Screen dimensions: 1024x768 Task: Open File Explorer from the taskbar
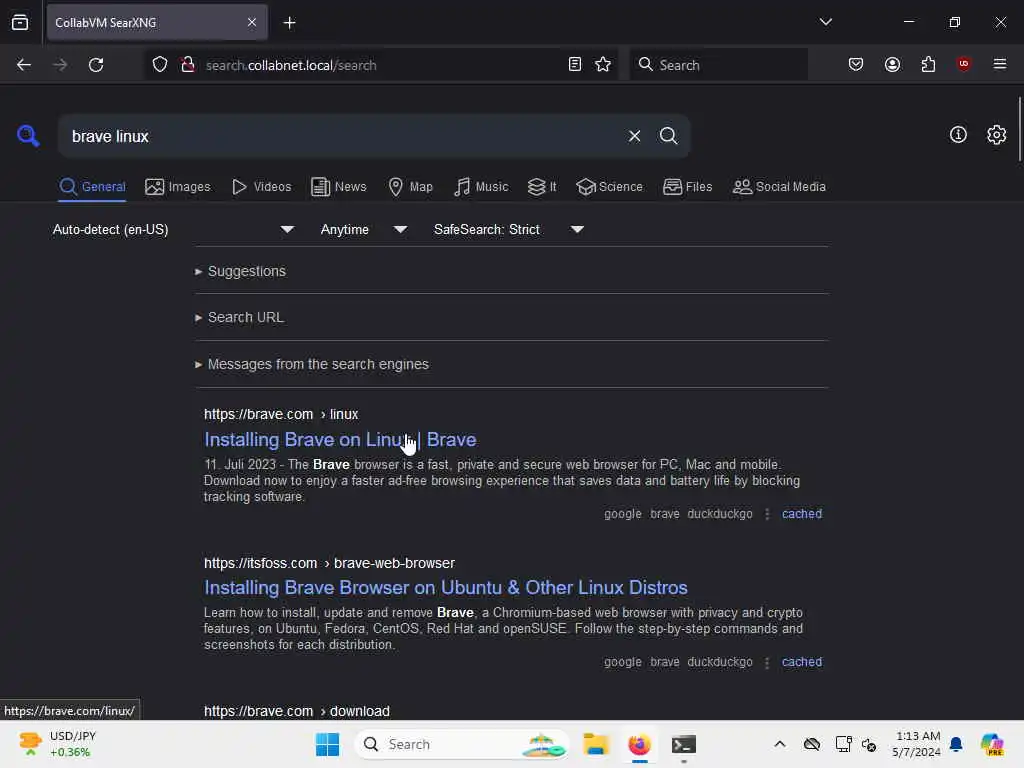click(x=596, y=744)
